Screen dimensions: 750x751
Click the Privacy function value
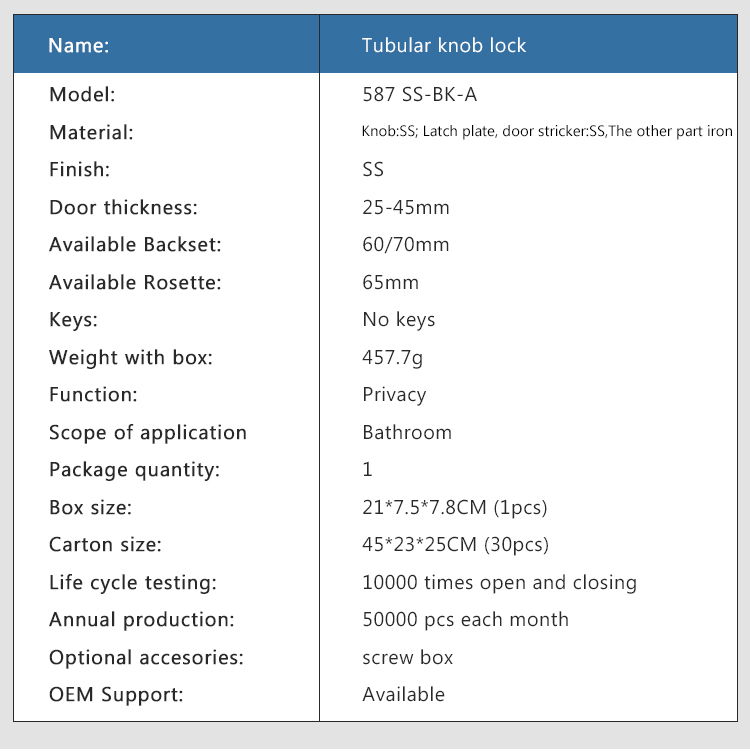[x=394, y=395]
